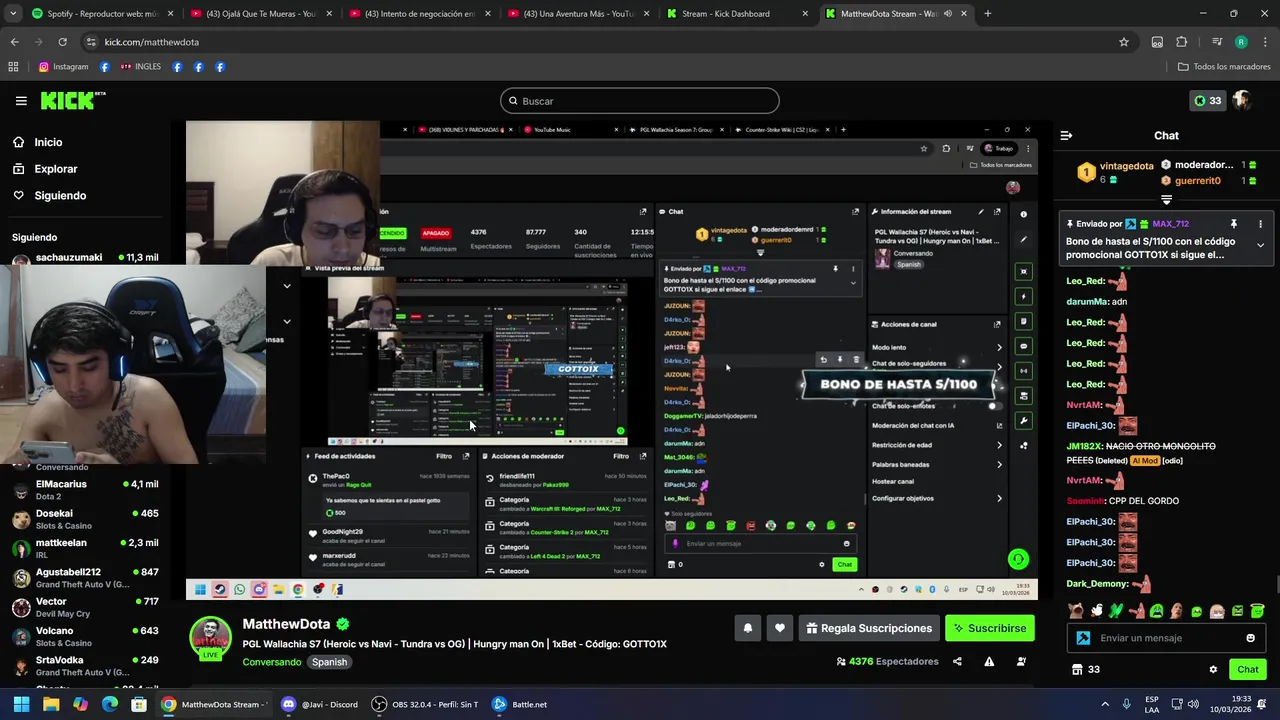Viewport: 1280px width, 720px height.
Task: Follow channel with heart icon
Action: pyautogui.click(x=779, y=628)
